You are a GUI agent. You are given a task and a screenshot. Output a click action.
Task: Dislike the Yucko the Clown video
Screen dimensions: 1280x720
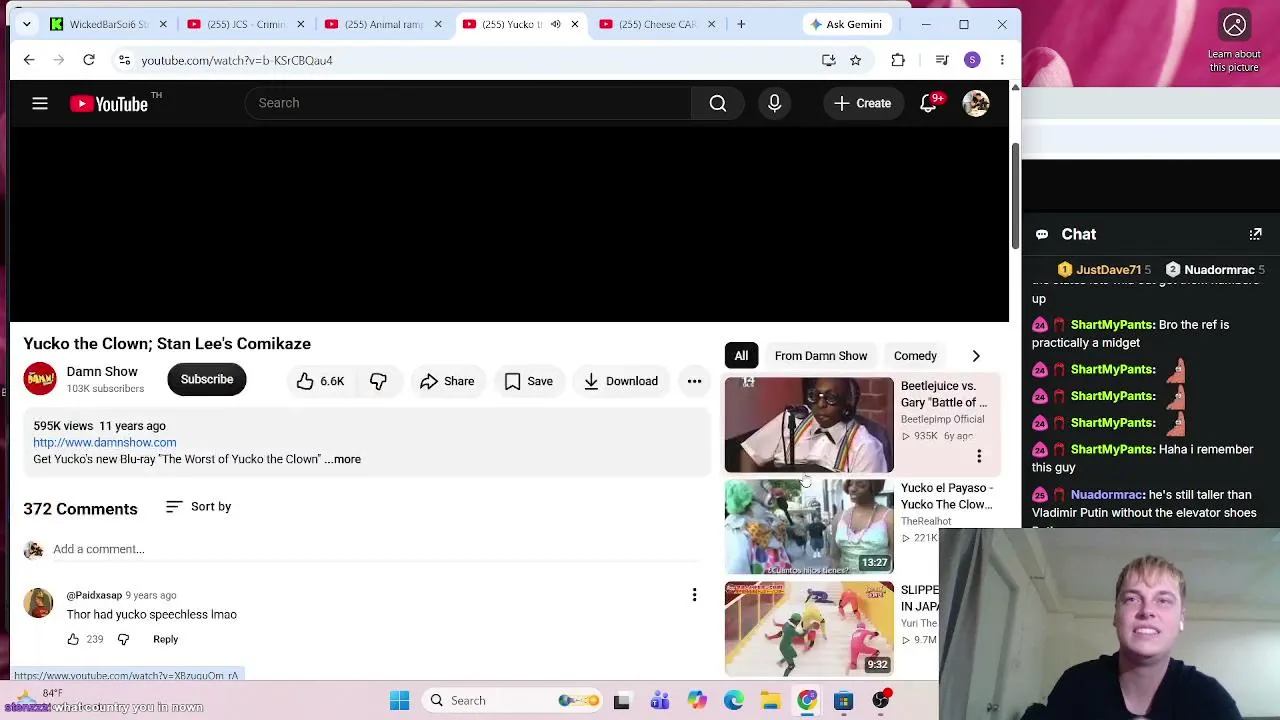(x=378, y=381)
